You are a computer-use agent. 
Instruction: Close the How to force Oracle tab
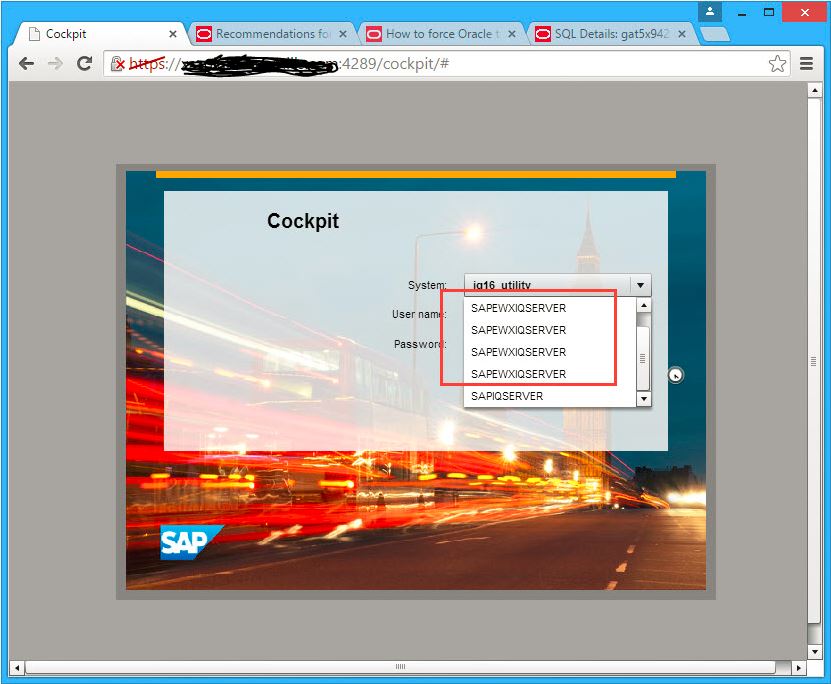coord(512,34)
